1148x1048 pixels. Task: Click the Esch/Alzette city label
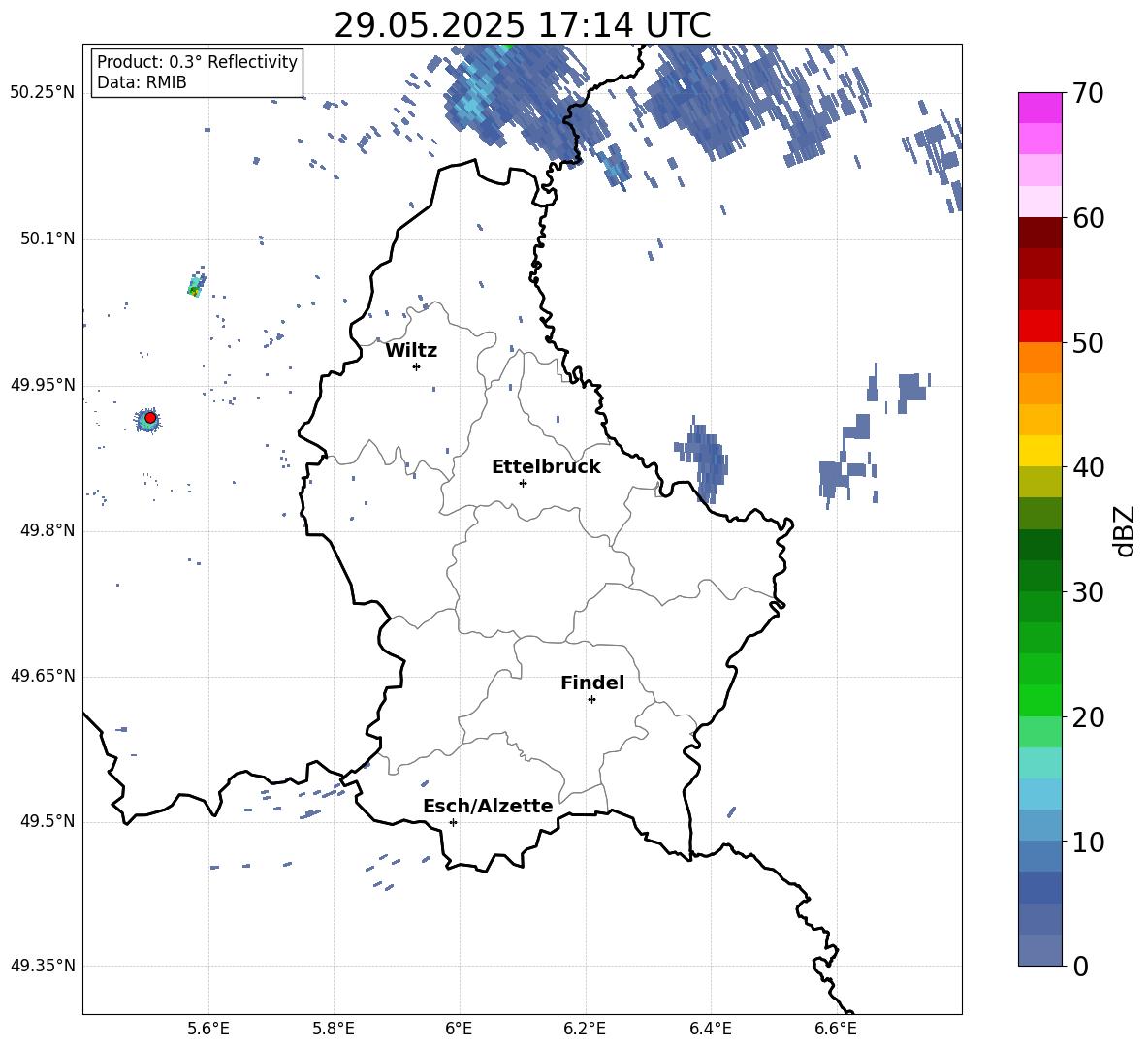pos(488,806)
